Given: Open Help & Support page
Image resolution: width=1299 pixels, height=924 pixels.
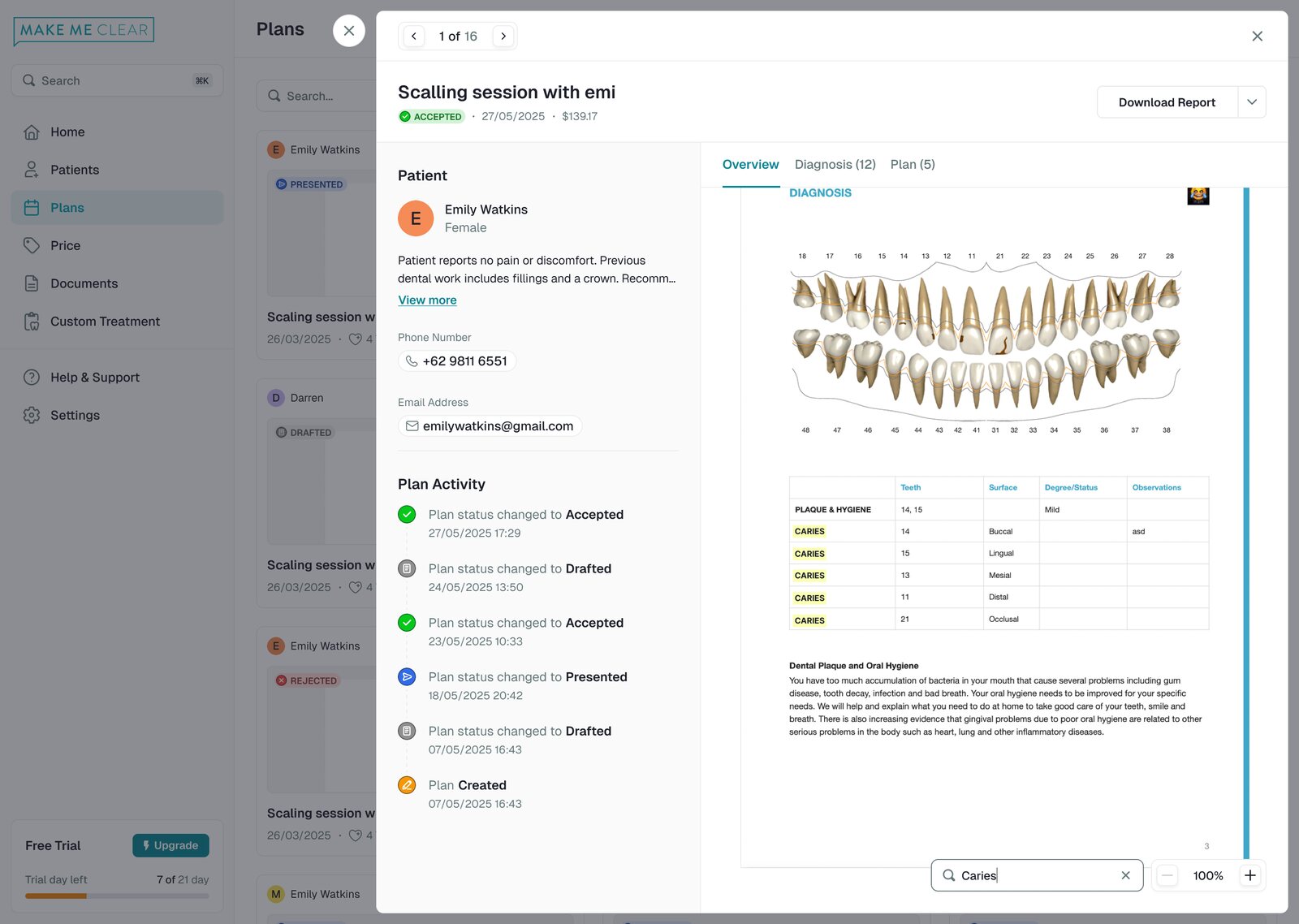Looking at the screenshot, I should coord(117,378).
